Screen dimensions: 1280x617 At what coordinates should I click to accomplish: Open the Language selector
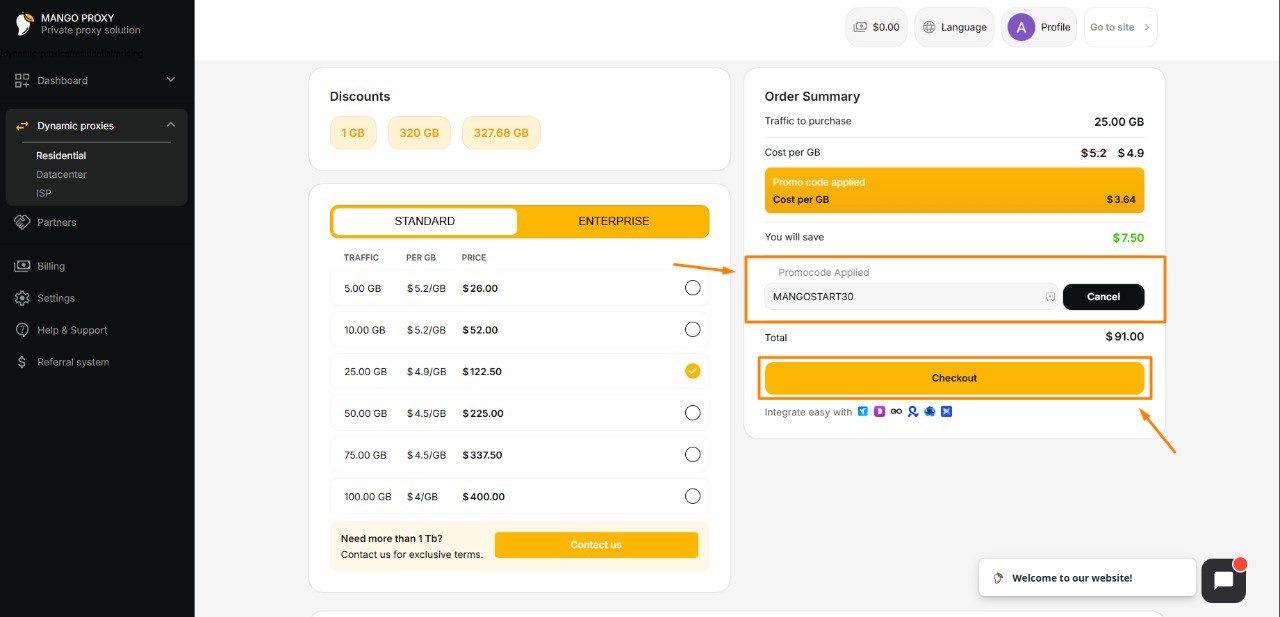954,27
